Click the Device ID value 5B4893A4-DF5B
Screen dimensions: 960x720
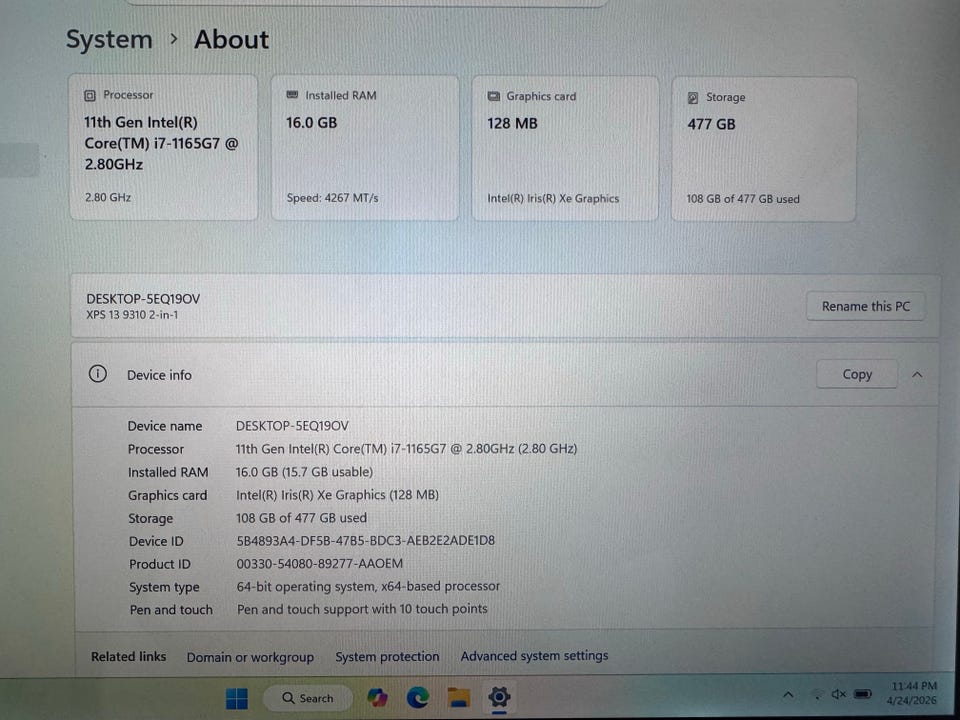pyautogui.click(x=366, y=541)
